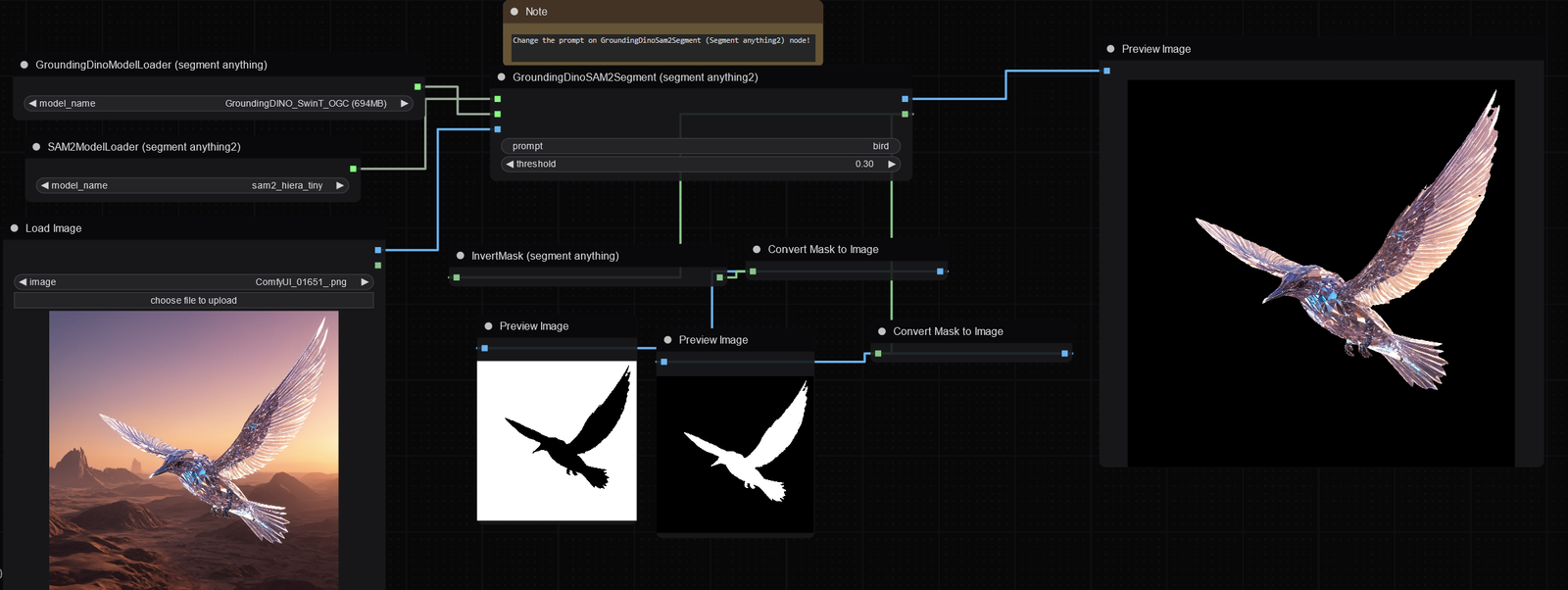Open the ComfyUI_01651_.png image selector dropdown
Screen dimensions: 1568x590
[193, 282]
